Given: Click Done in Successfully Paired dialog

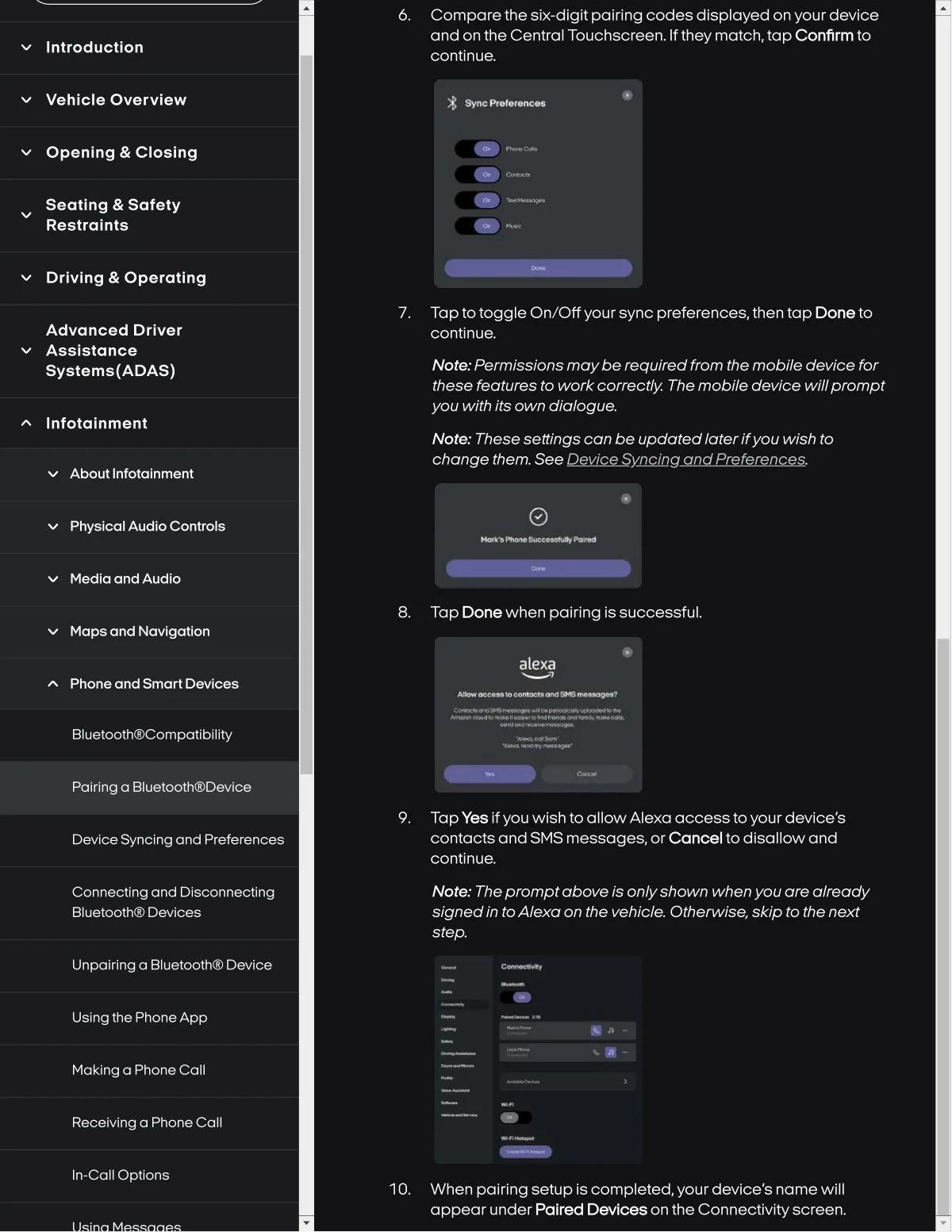Looking at the screenshot, I should 538,569.
